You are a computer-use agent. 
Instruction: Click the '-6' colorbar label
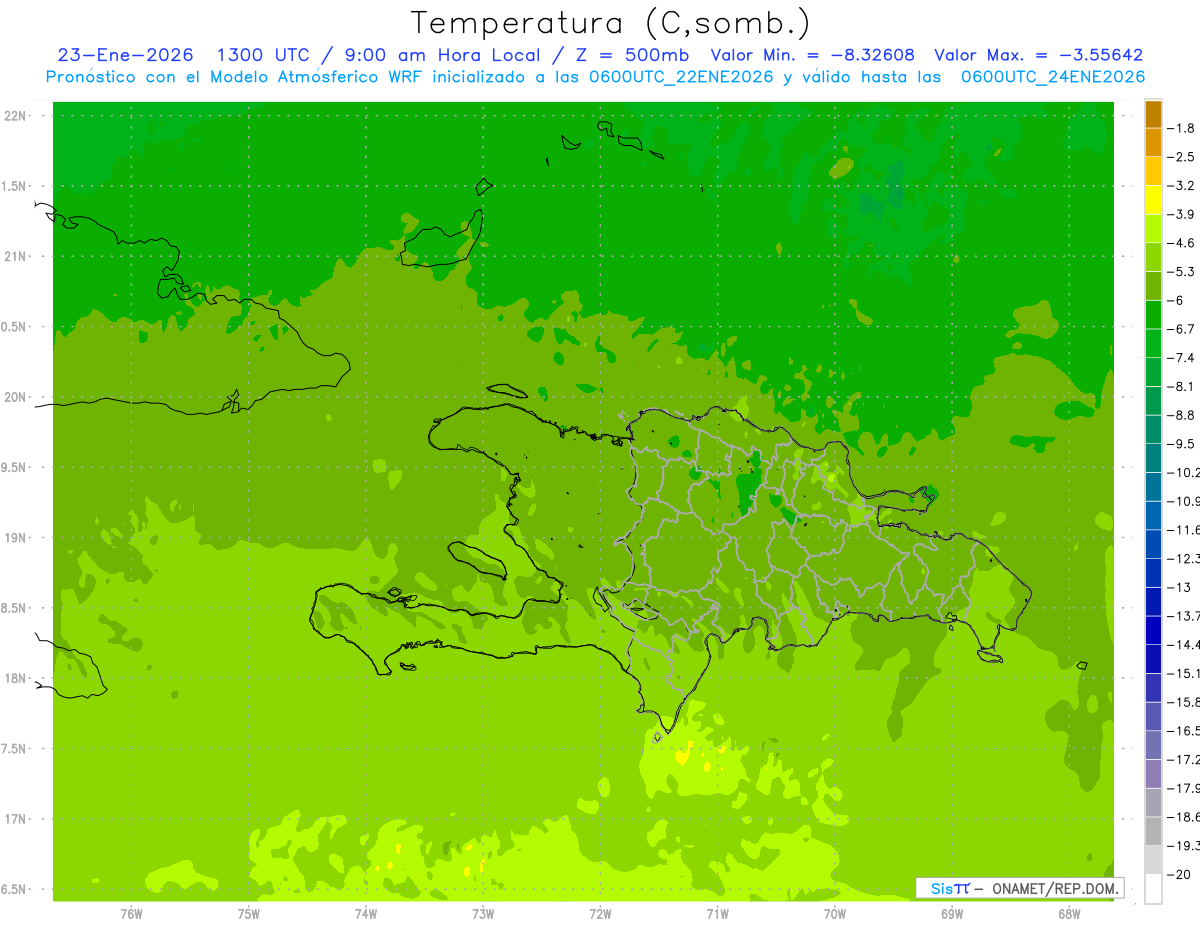[1176, 300]
